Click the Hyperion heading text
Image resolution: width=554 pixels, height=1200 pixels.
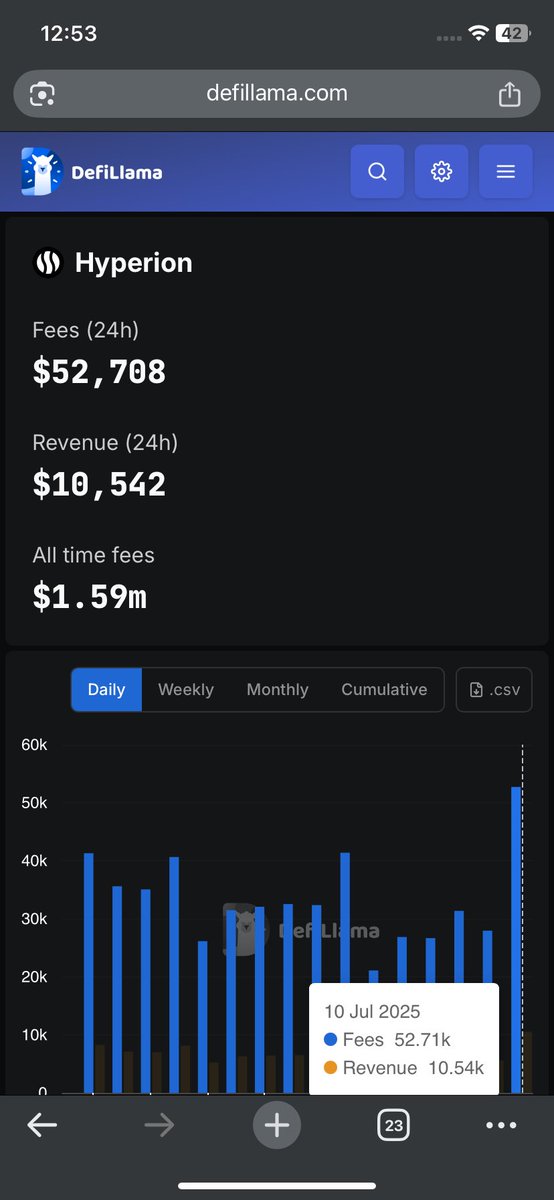coord(134,263)
